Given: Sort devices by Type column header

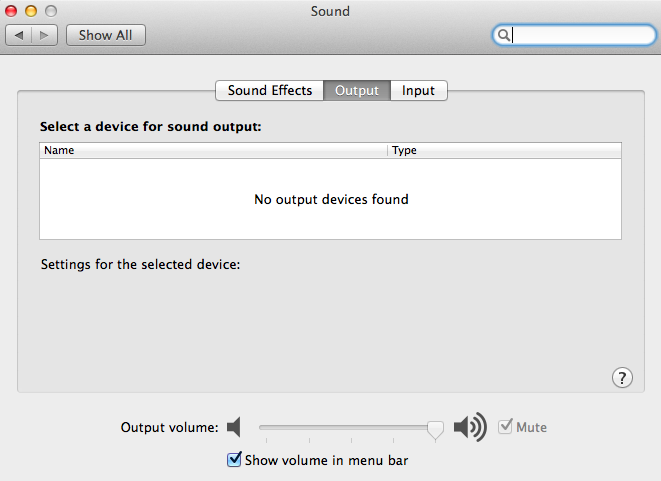Looking at the screenshot, I should coord(504,150).
